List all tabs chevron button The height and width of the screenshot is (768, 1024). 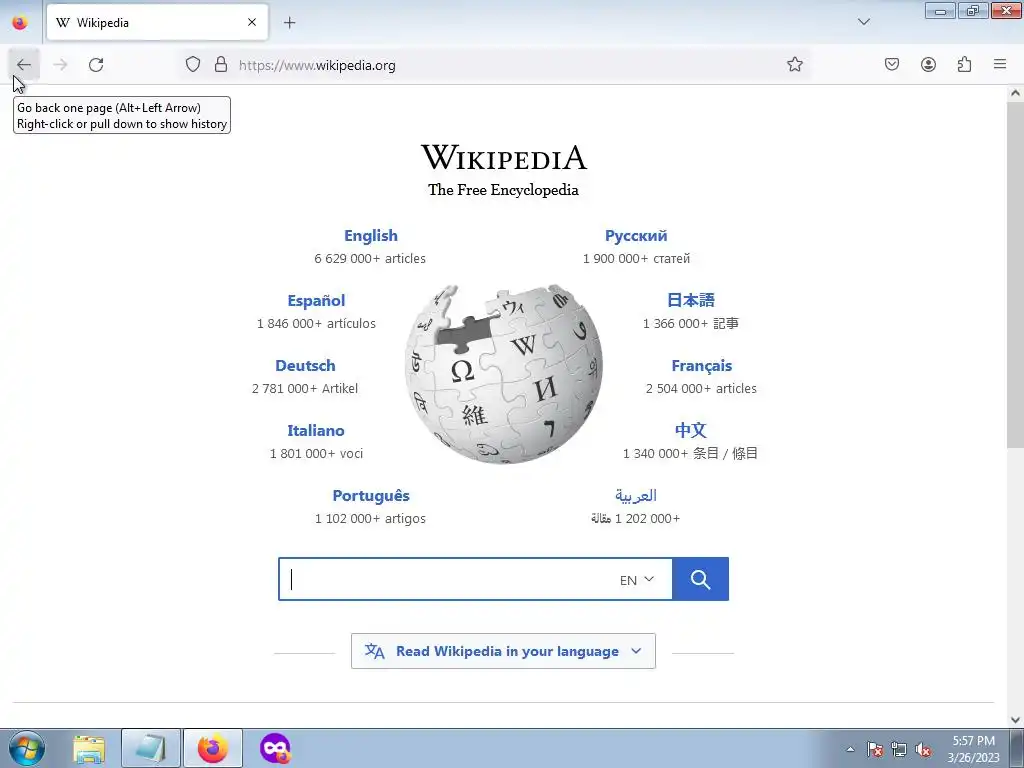(x=864, y=22)
